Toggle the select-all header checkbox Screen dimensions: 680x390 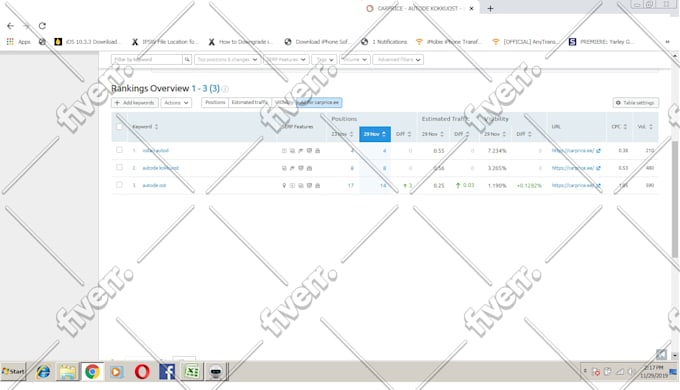click(x=119, y=127)
